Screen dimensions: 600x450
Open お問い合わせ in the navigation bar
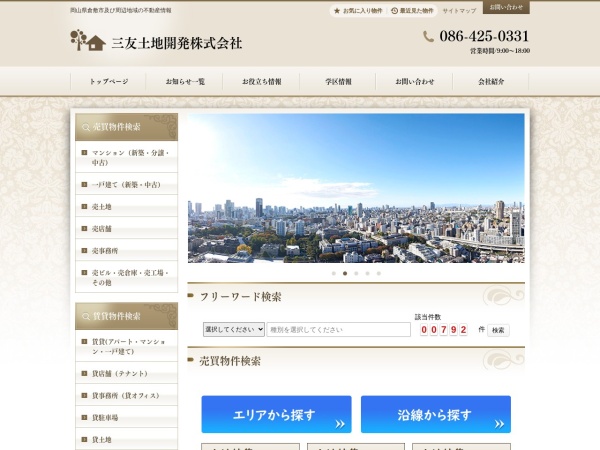click(x=414, y=82)
